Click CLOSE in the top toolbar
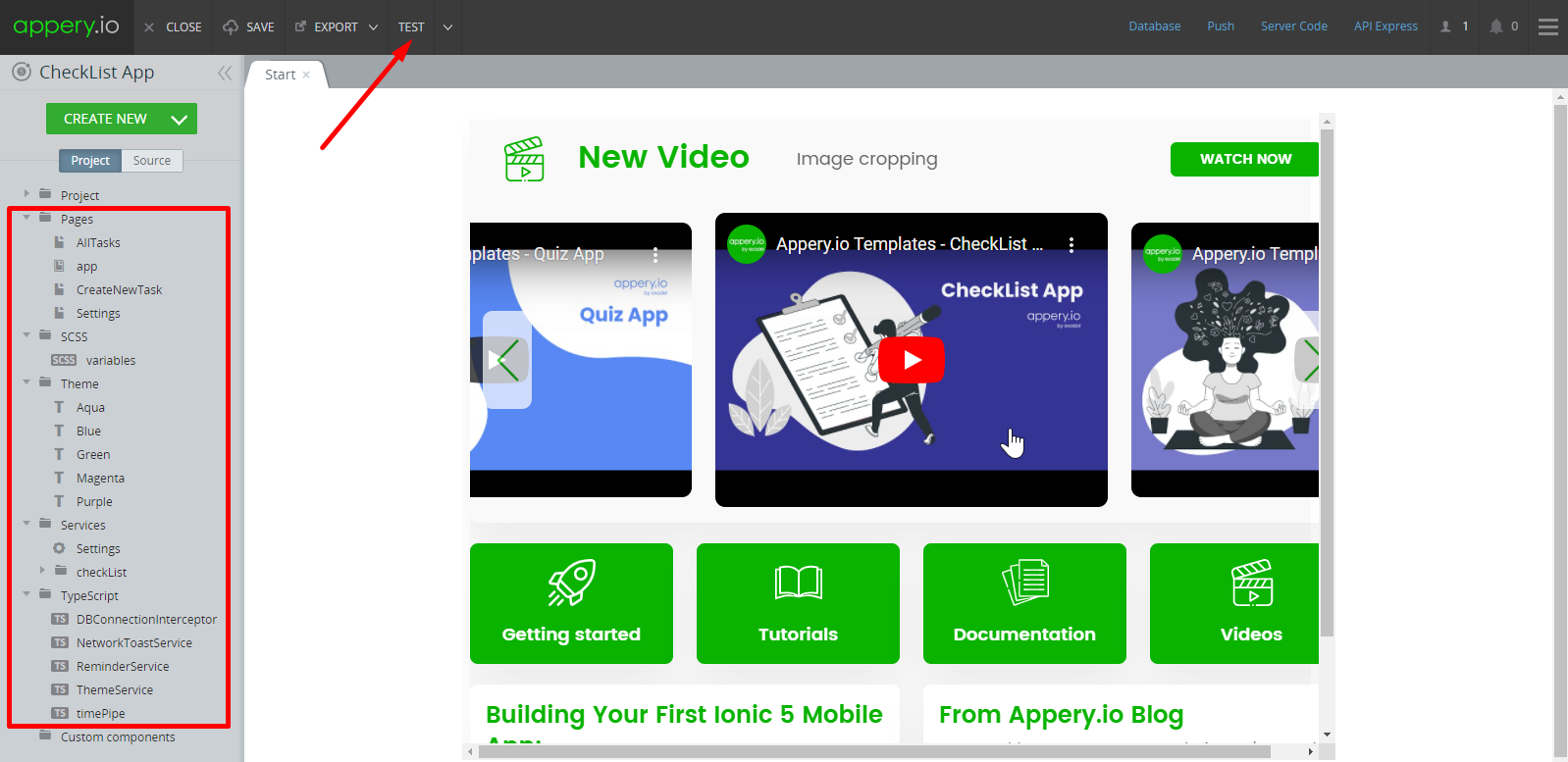 coord(173,27)
